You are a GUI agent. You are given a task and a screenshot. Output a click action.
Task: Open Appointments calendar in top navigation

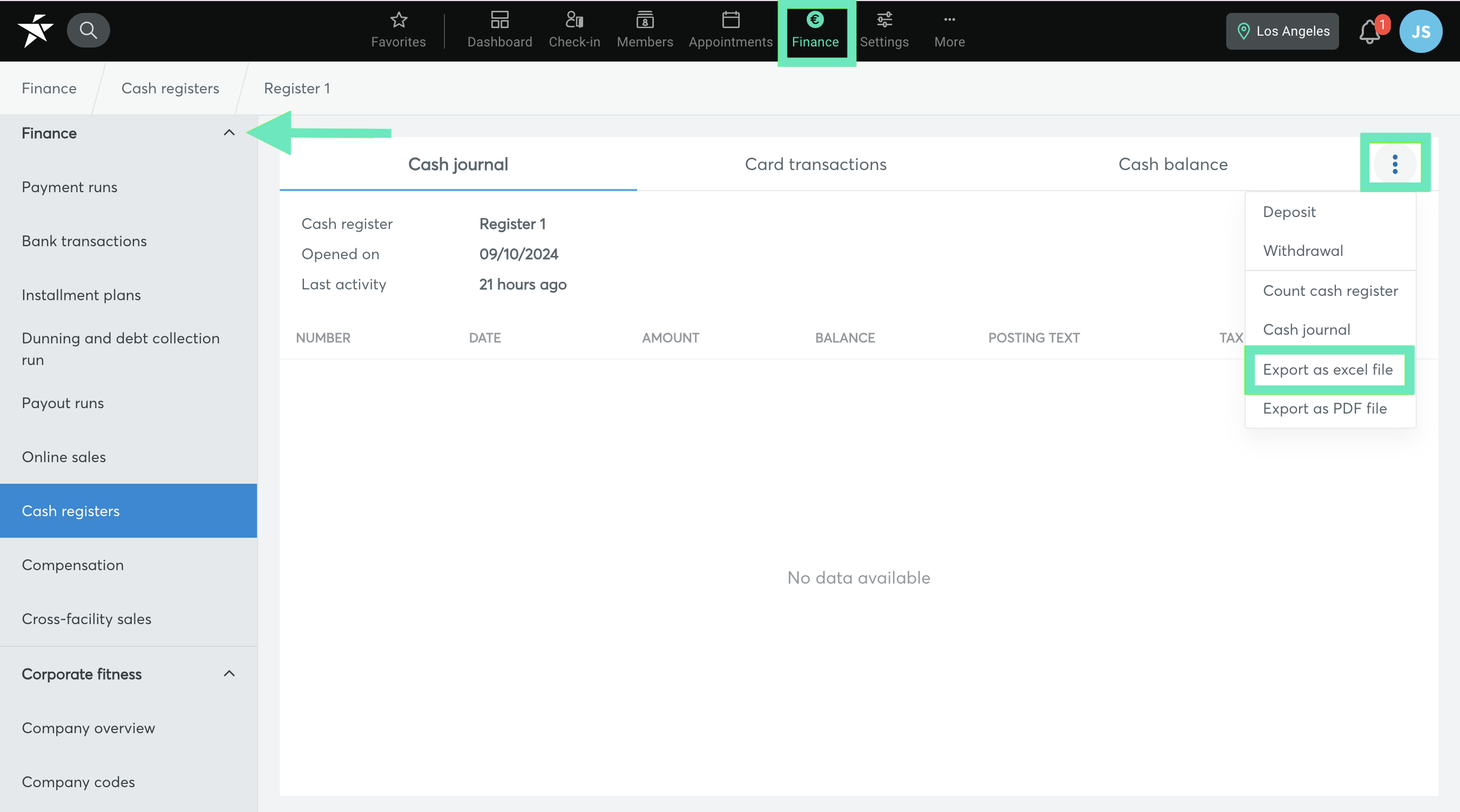click(731, 31)
